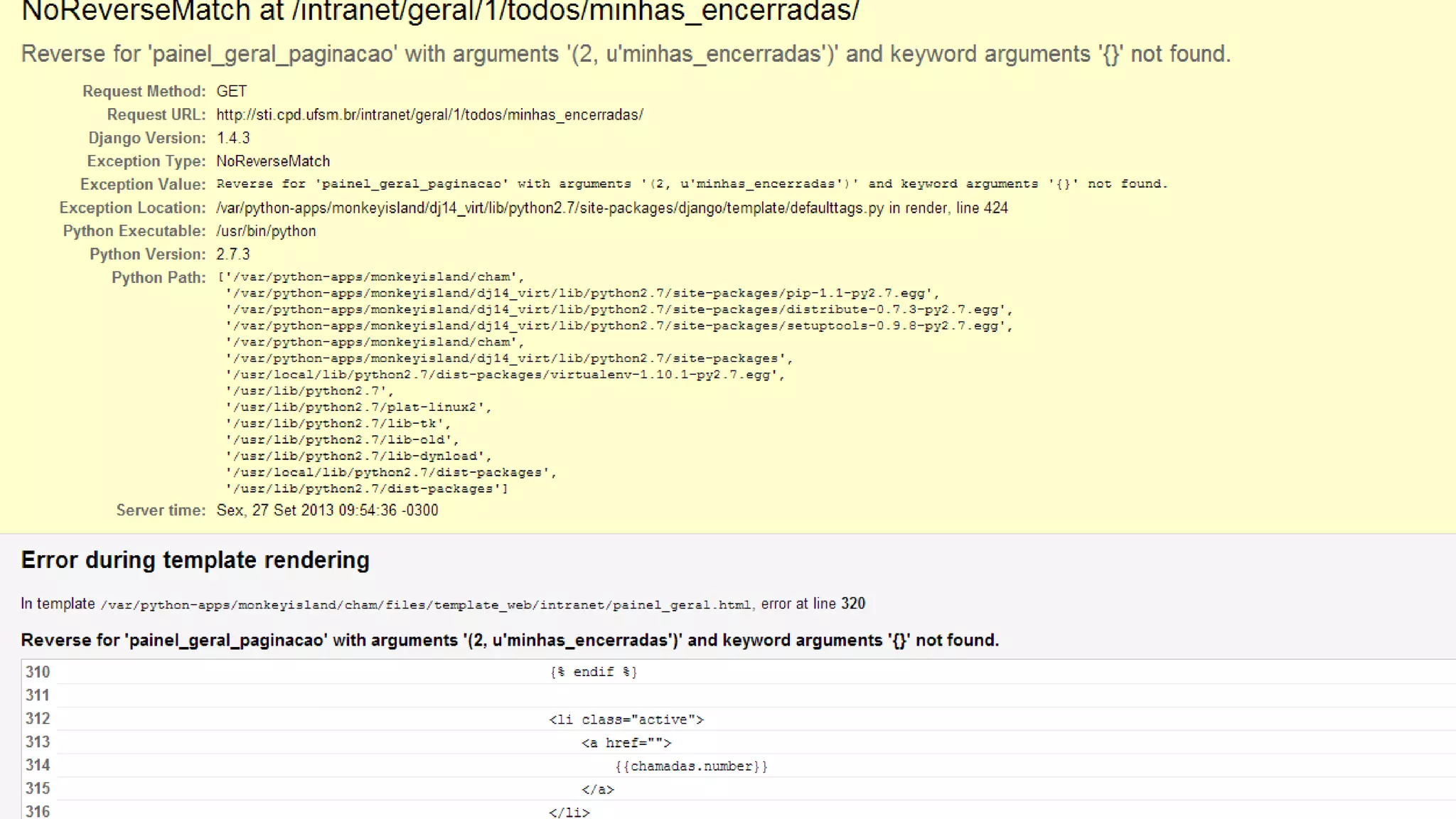Click the Exception Value monospace message

tap(691, 184)
